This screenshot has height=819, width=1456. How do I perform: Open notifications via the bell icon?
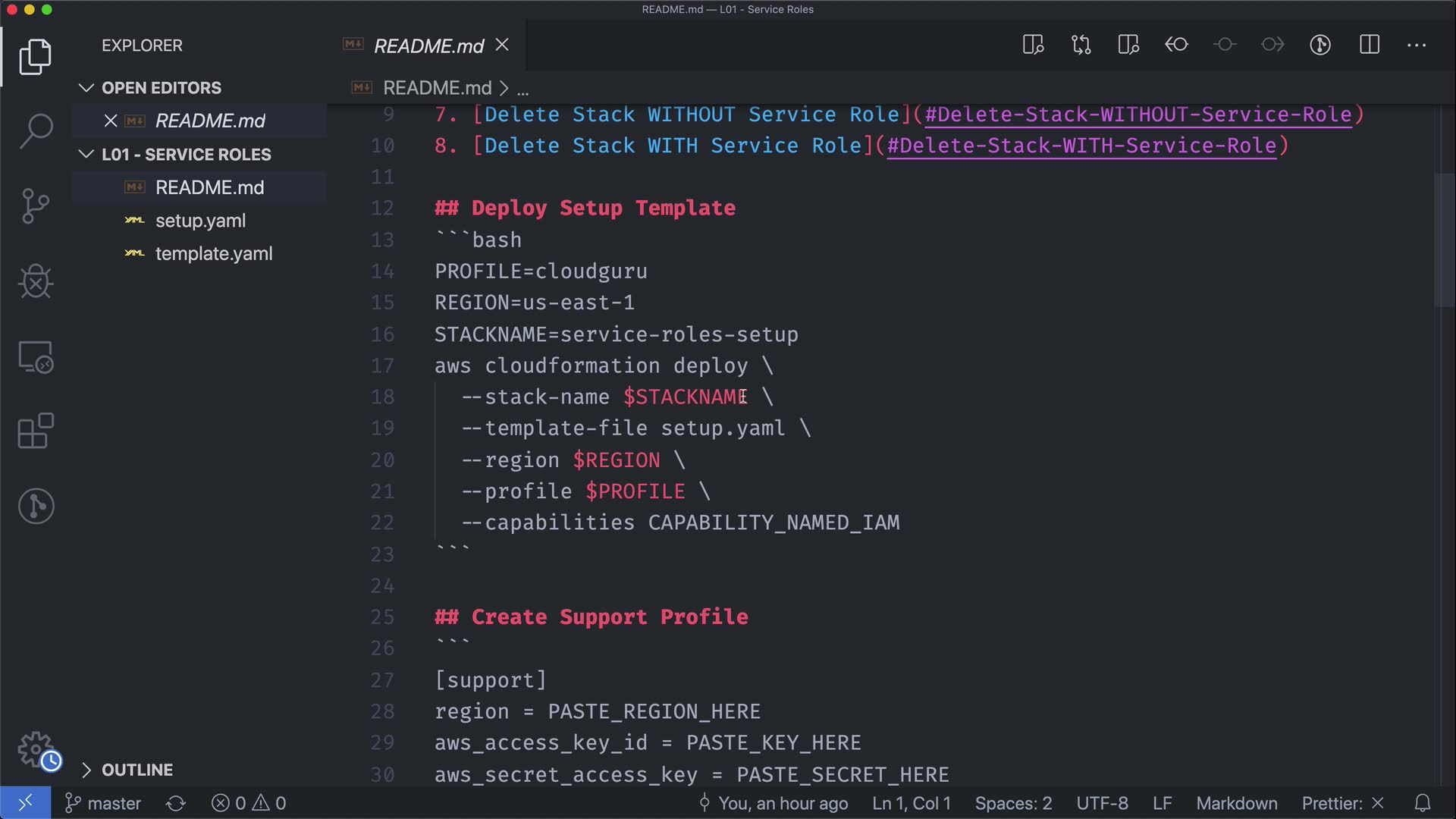1423,803
